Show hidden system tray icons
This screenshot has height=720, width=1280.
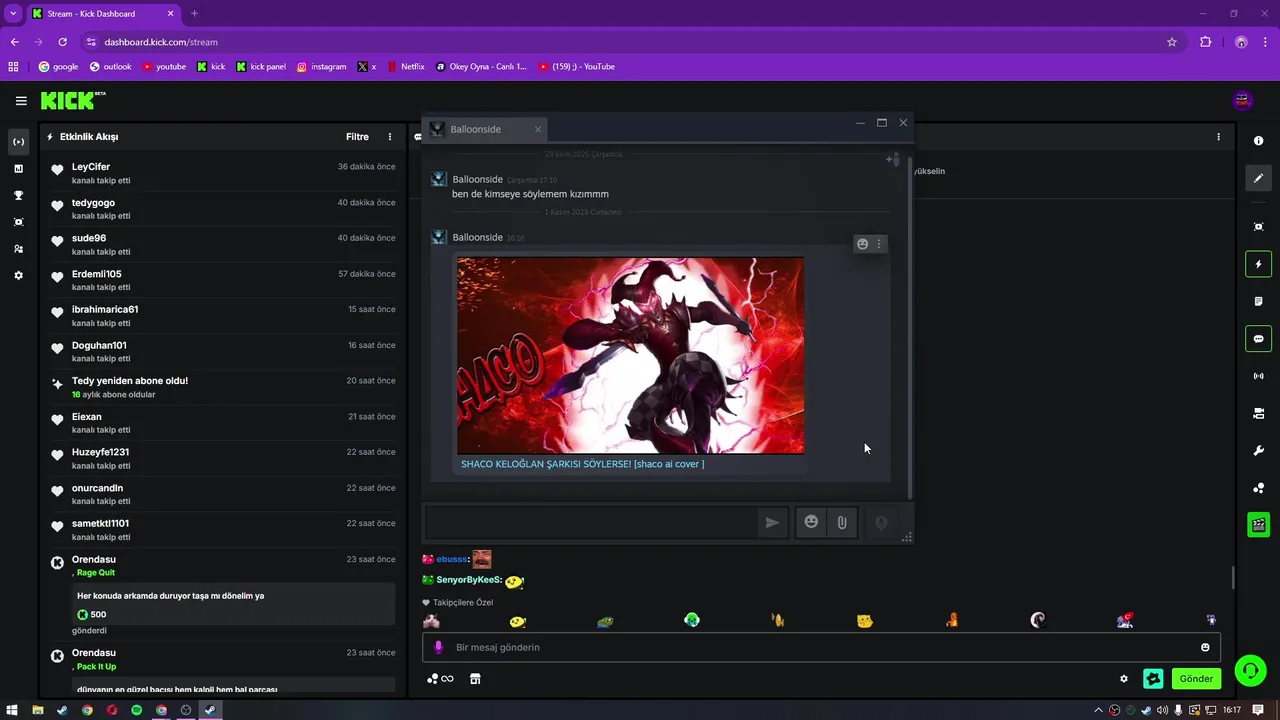coord(1099,710)
